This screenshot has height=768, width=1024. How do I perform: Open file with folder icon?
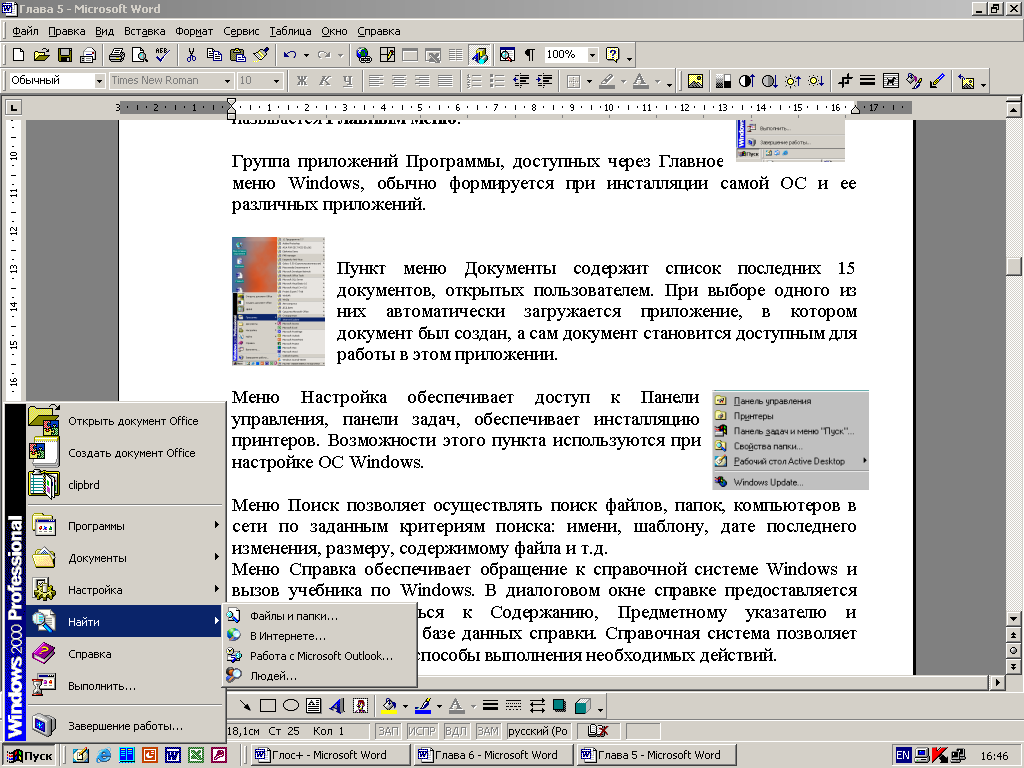41,55
